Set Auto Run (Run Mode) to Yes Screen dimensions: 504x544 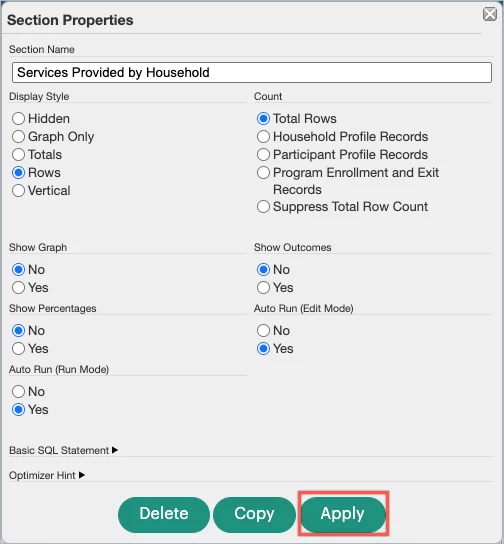(18, 410)
